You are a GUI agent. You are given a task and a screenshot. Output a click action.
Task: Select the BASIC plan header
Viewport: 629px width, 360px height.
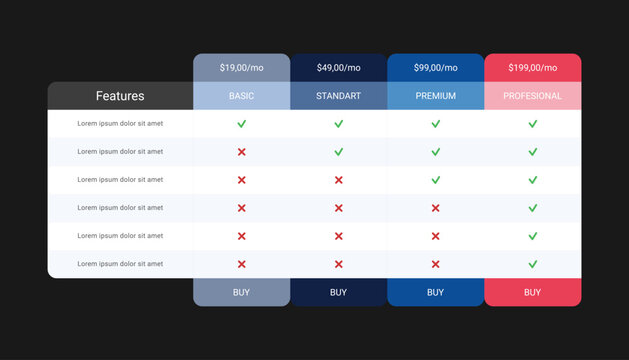pos(241,96)
